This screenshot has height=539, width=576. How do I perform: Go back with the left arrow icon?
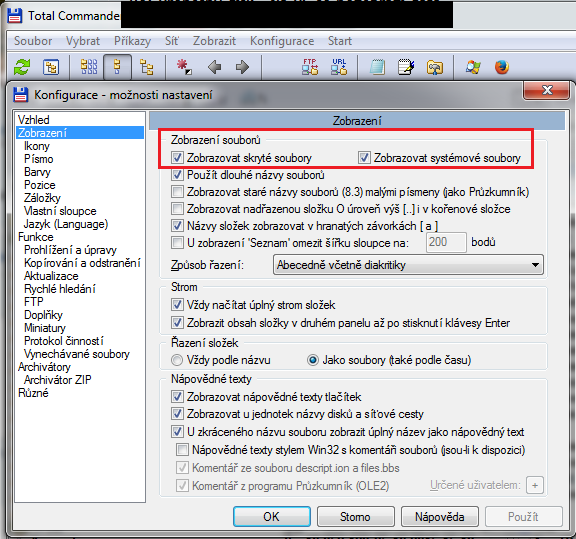click(x=215, y=67)
